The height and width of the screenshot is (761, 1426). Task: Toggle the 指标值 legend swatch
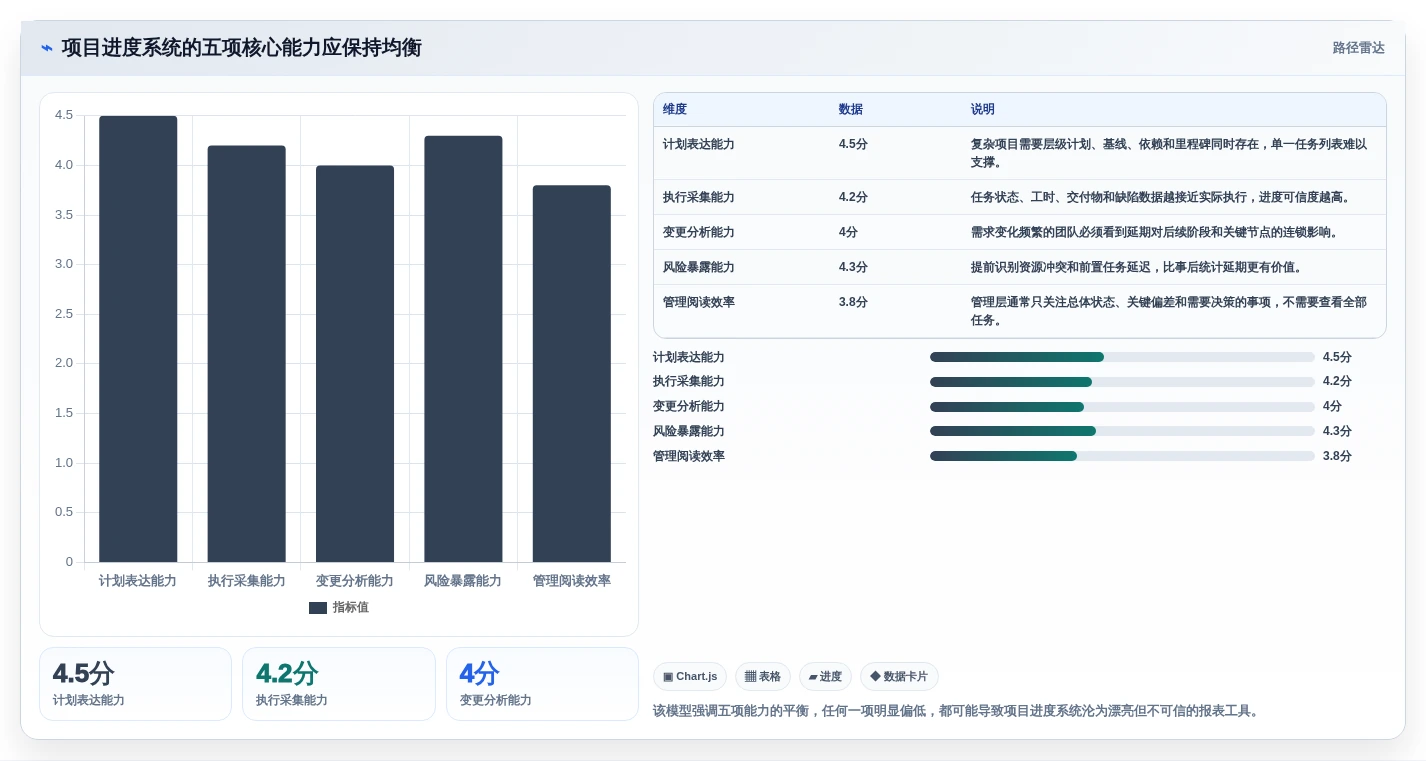point(318,608)
